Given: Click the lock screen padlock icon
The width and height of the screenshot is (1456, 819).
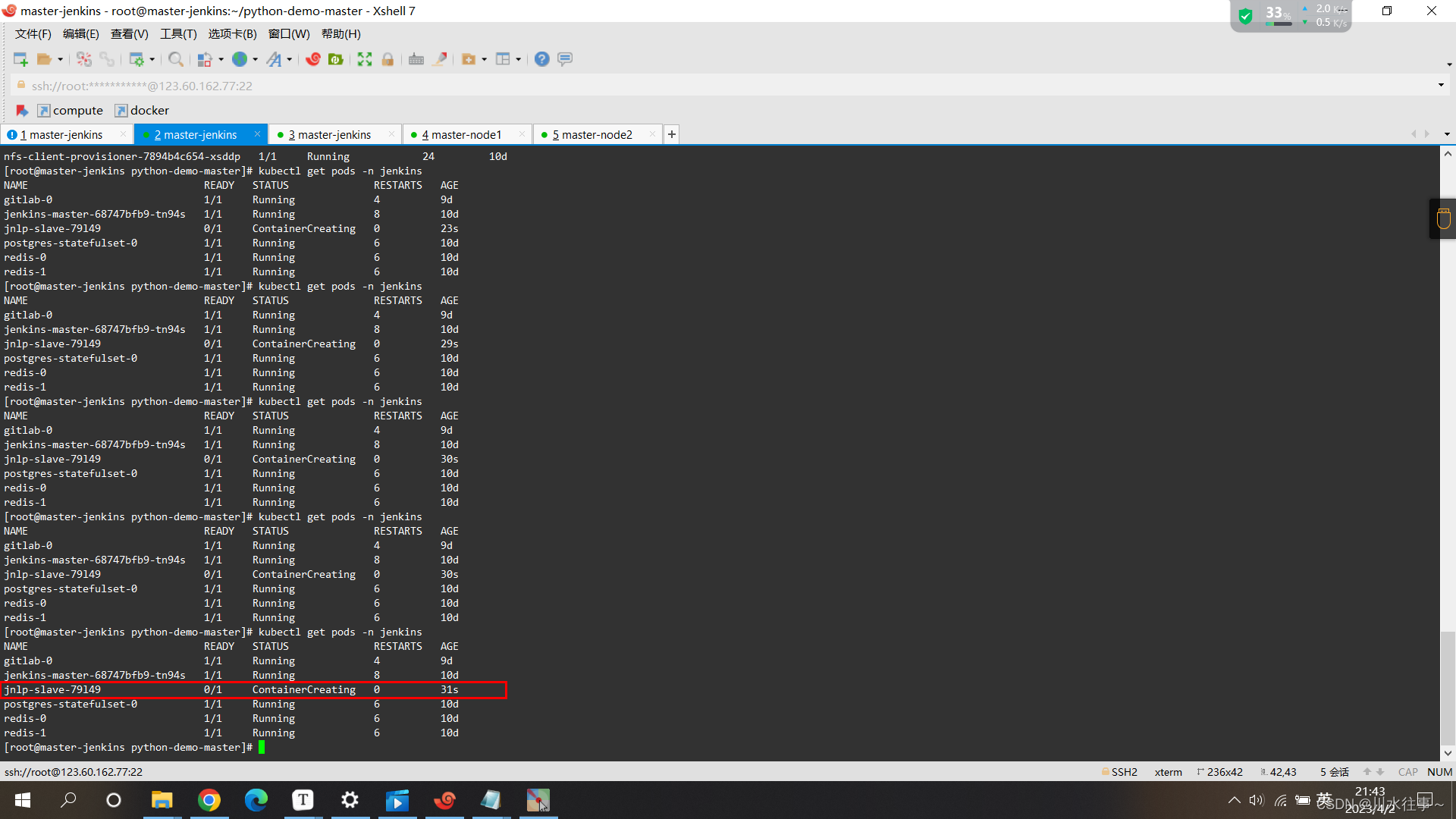Looking at the screenshot, I should click(x=388, y=59).
